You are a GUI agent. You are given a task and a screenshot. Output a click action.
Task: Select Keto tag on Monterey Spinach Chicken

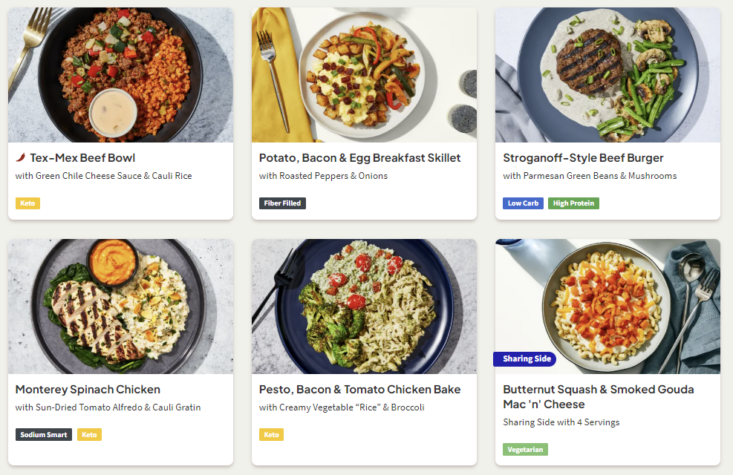[89, 435]
